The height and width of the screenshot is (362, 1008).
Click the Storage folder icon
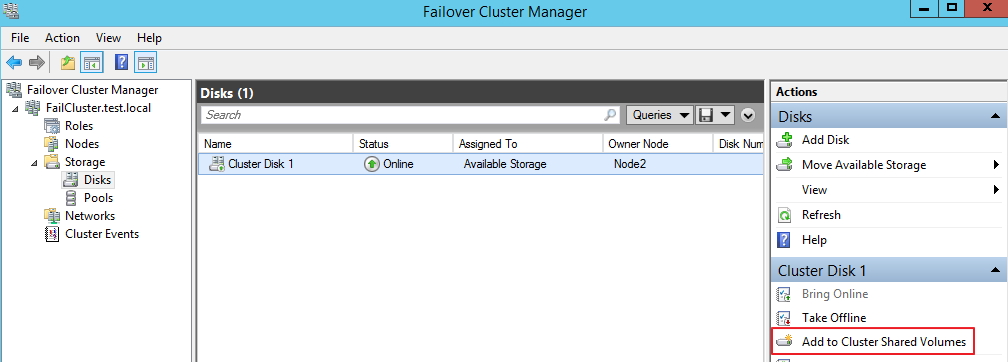[x=52, y=162]
